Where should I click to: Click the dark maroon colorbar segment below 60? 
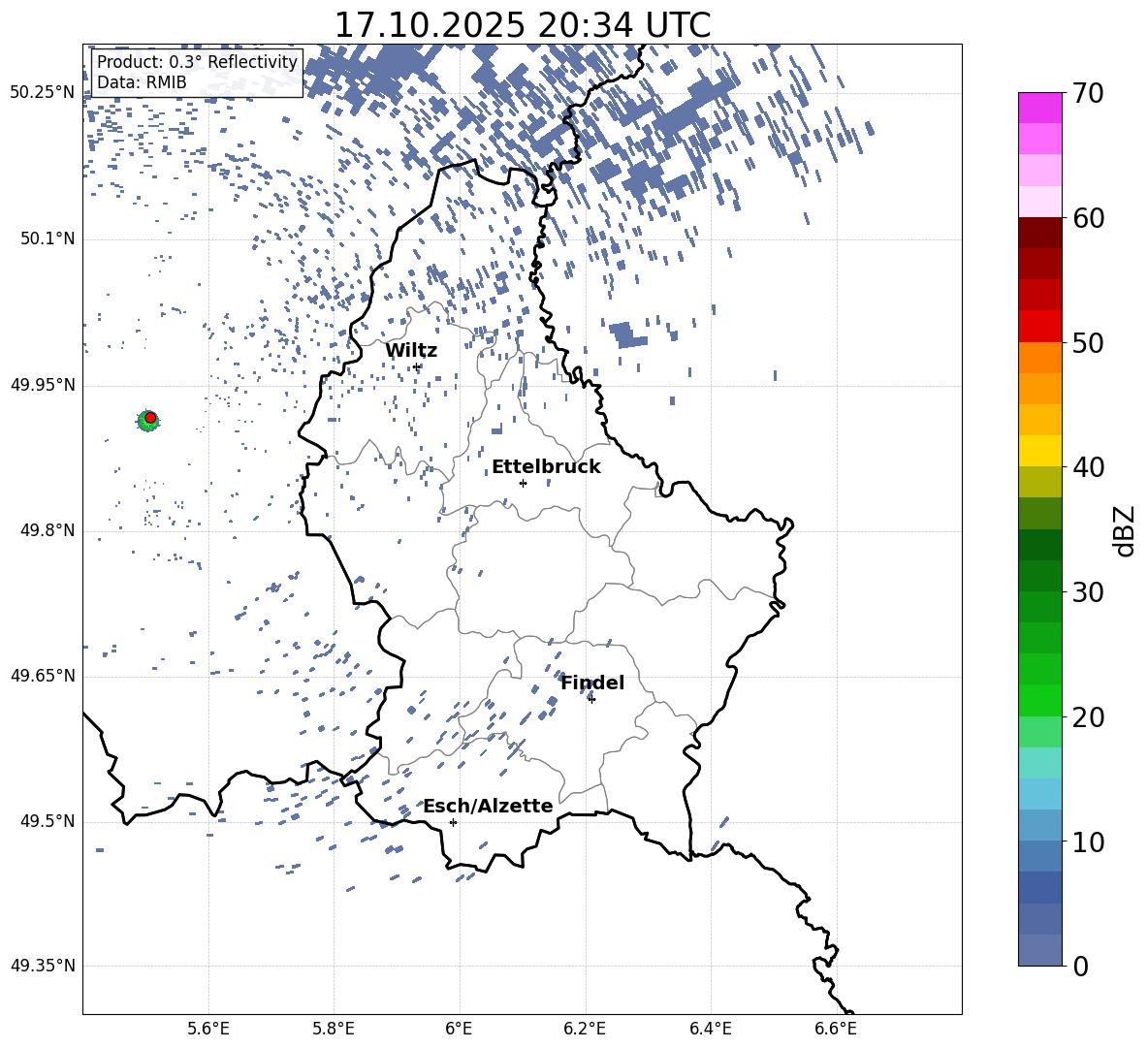click(1040, 233)
